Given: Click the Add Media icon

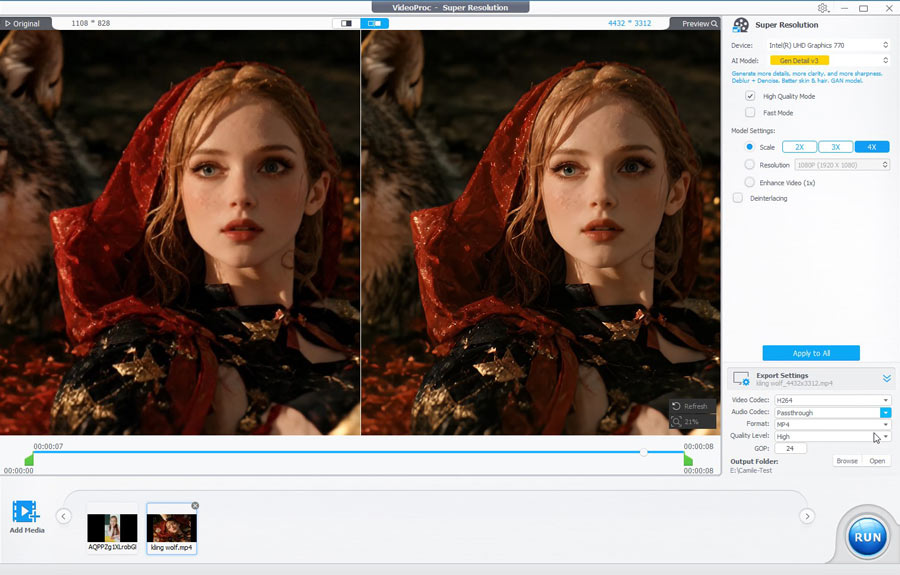Looking at the screenshot, I should 26,511.
